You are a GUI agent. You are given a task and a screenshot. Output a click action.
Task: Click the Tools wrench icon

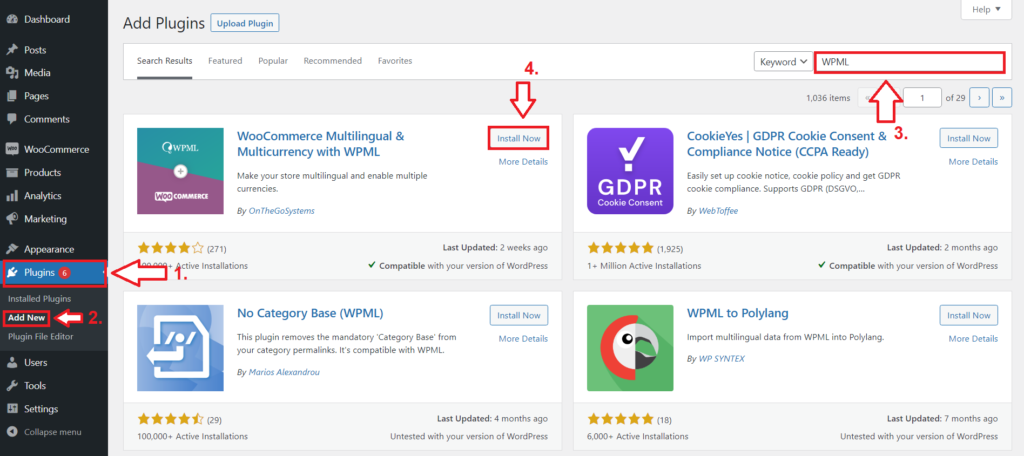11,386
